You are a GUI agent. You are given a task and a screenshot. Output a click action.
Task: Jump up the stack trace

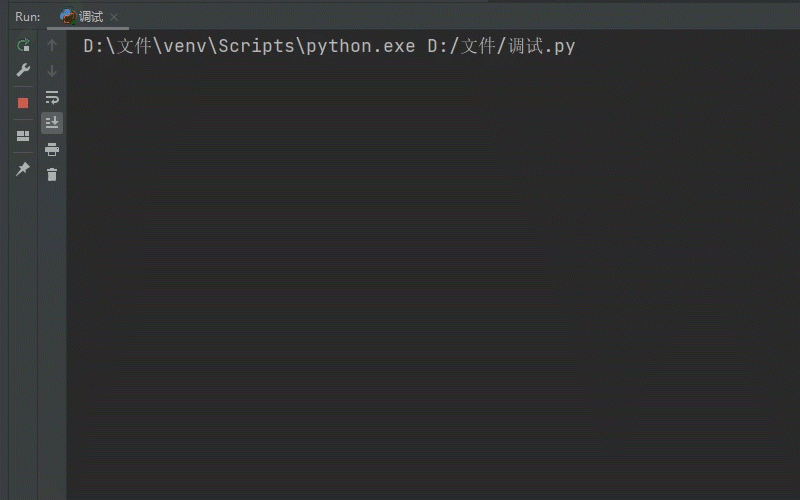click(x=52, y=45)
